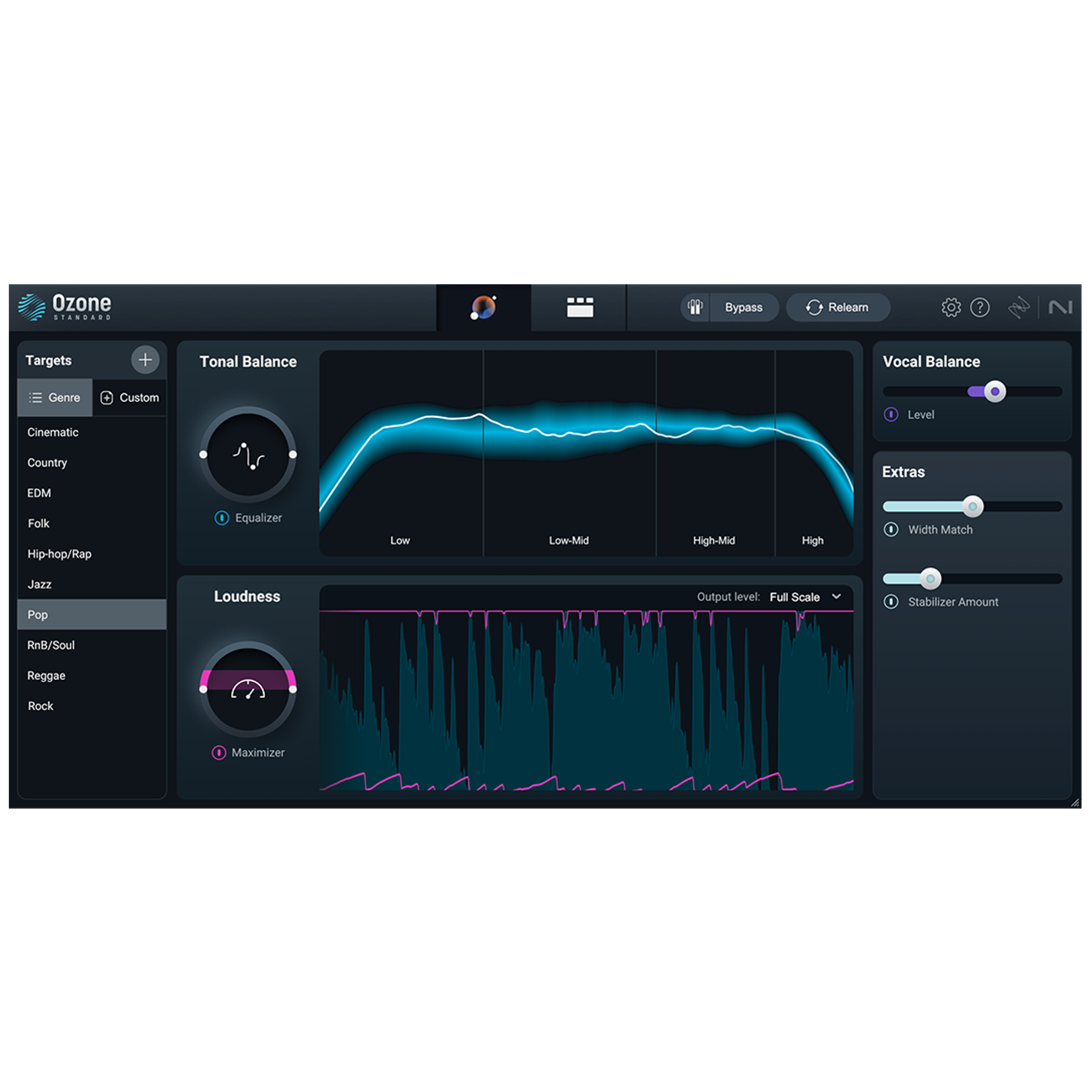This screenshot has width=1092, height=1092.
Task: Select Hip-hop/Rap genre target
Action: [x=59, y=554]
